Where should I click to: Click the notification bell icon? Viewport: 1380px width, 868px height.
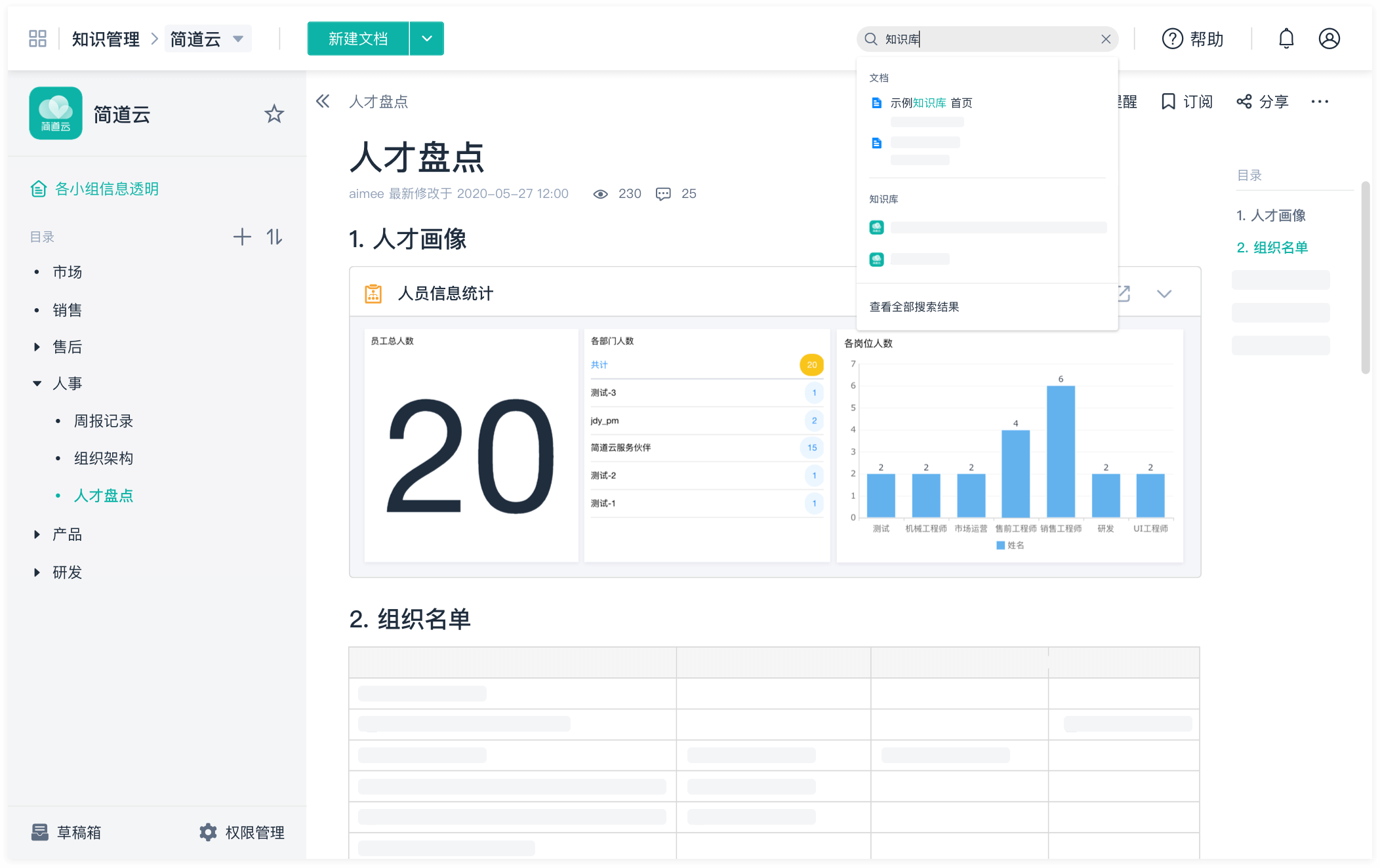click(x=1286, y=39)
